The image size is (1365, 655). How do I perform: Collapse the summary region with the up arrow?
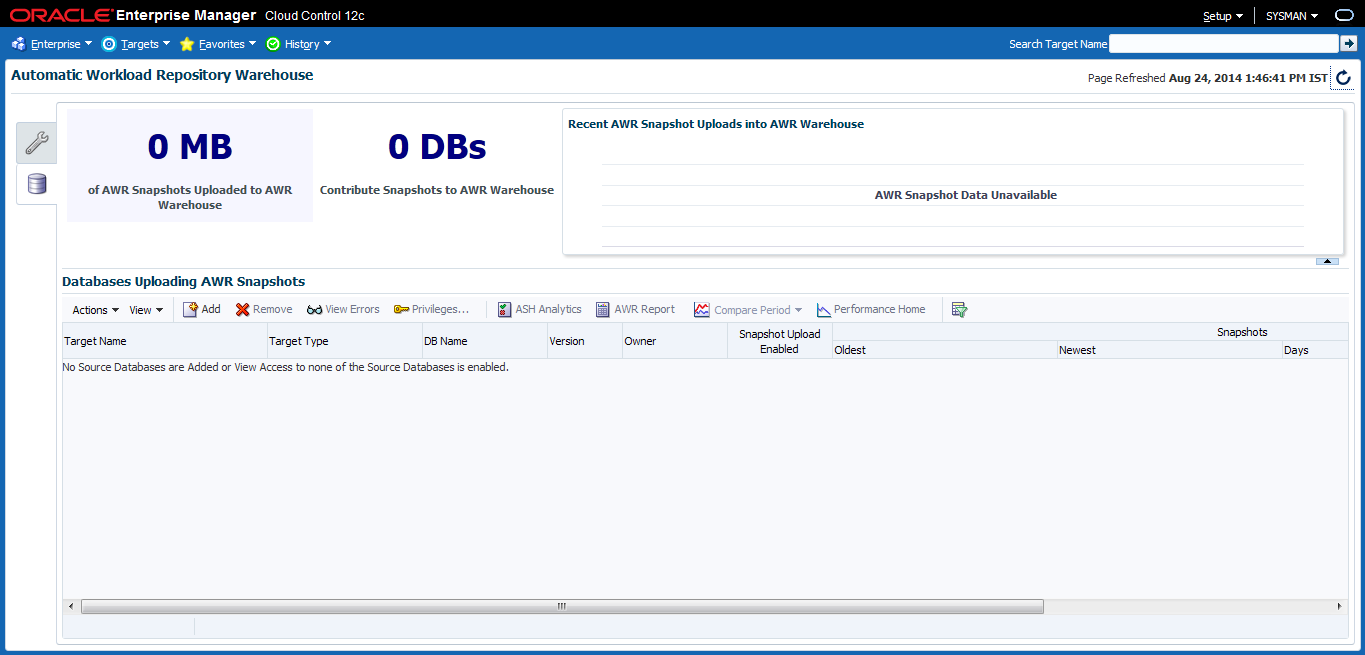pyautogui.click(x=1327, y=261)
